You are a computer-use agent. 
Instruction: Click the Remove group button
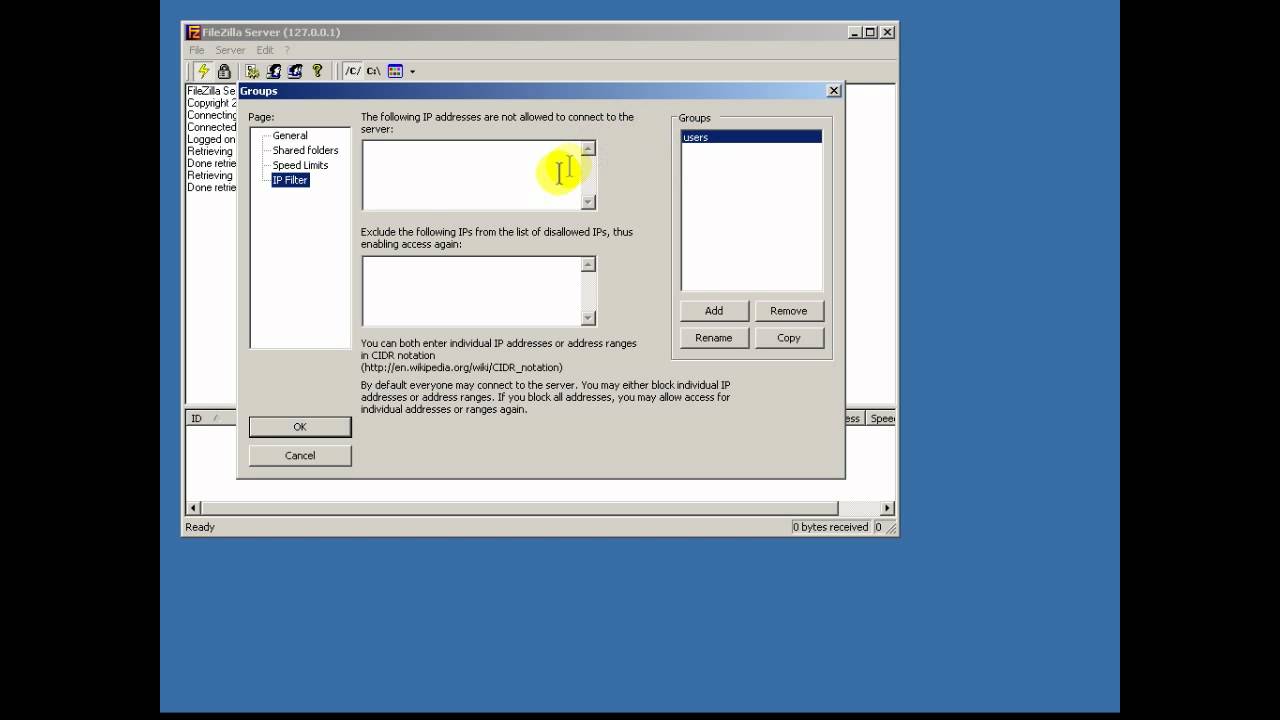pos(789,311)
